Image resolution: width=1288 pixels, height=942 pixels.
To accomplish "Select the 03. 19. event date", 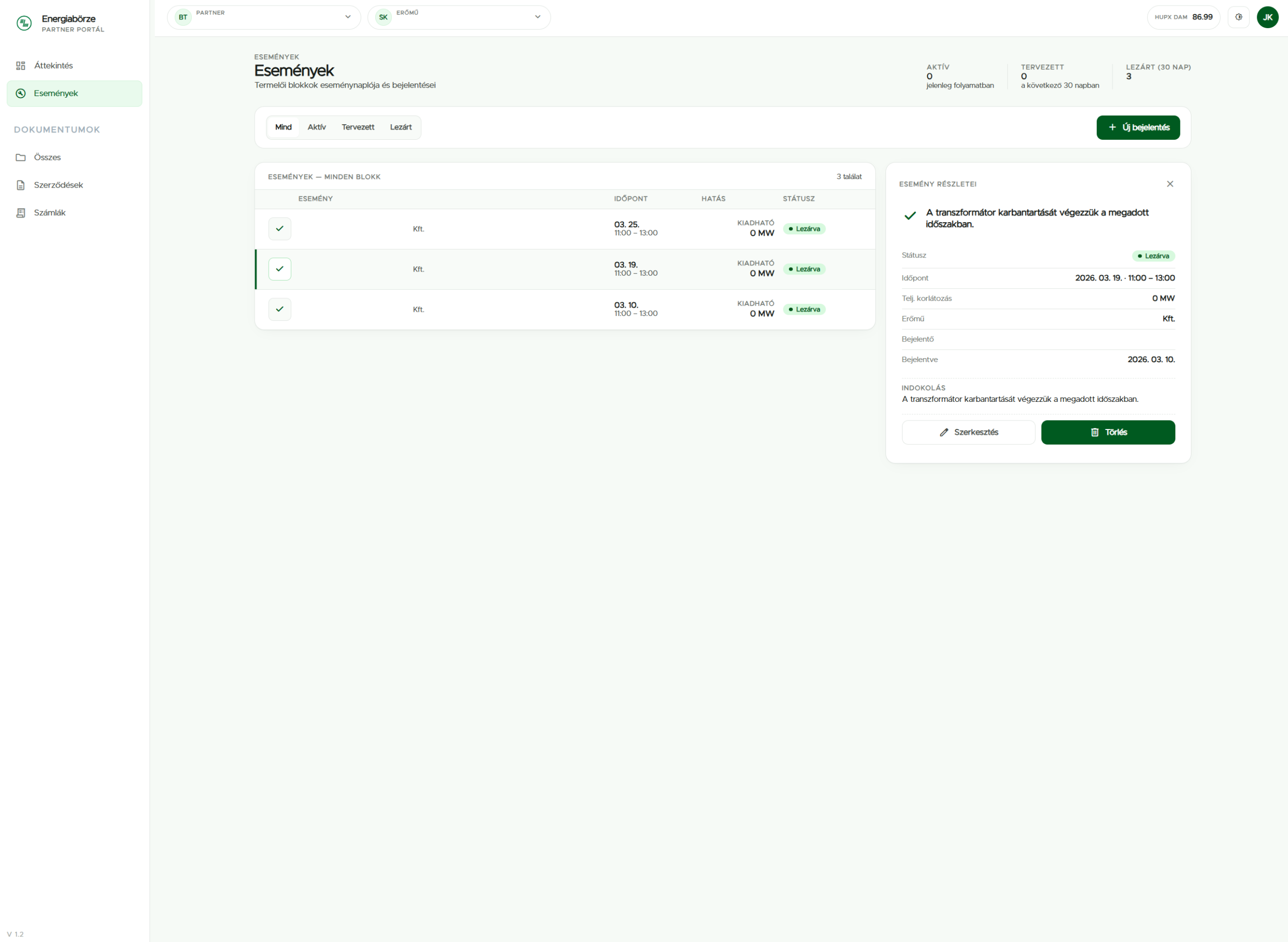I will point(626,265).
